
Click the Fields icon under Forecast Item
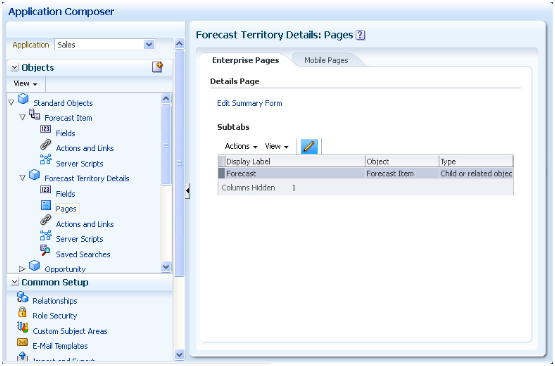(x=45, y=129)
